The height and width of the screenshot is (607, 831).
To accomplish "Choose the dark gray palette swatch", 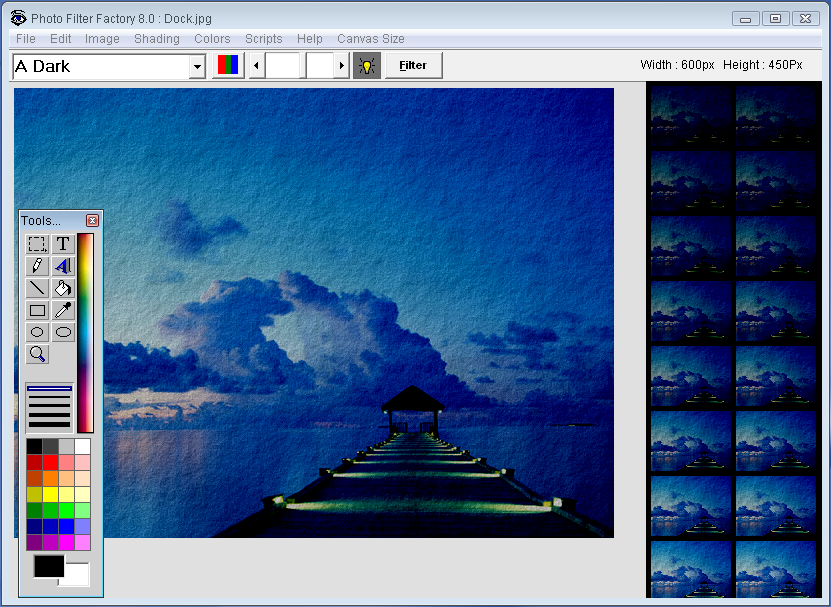I will 50,446.
